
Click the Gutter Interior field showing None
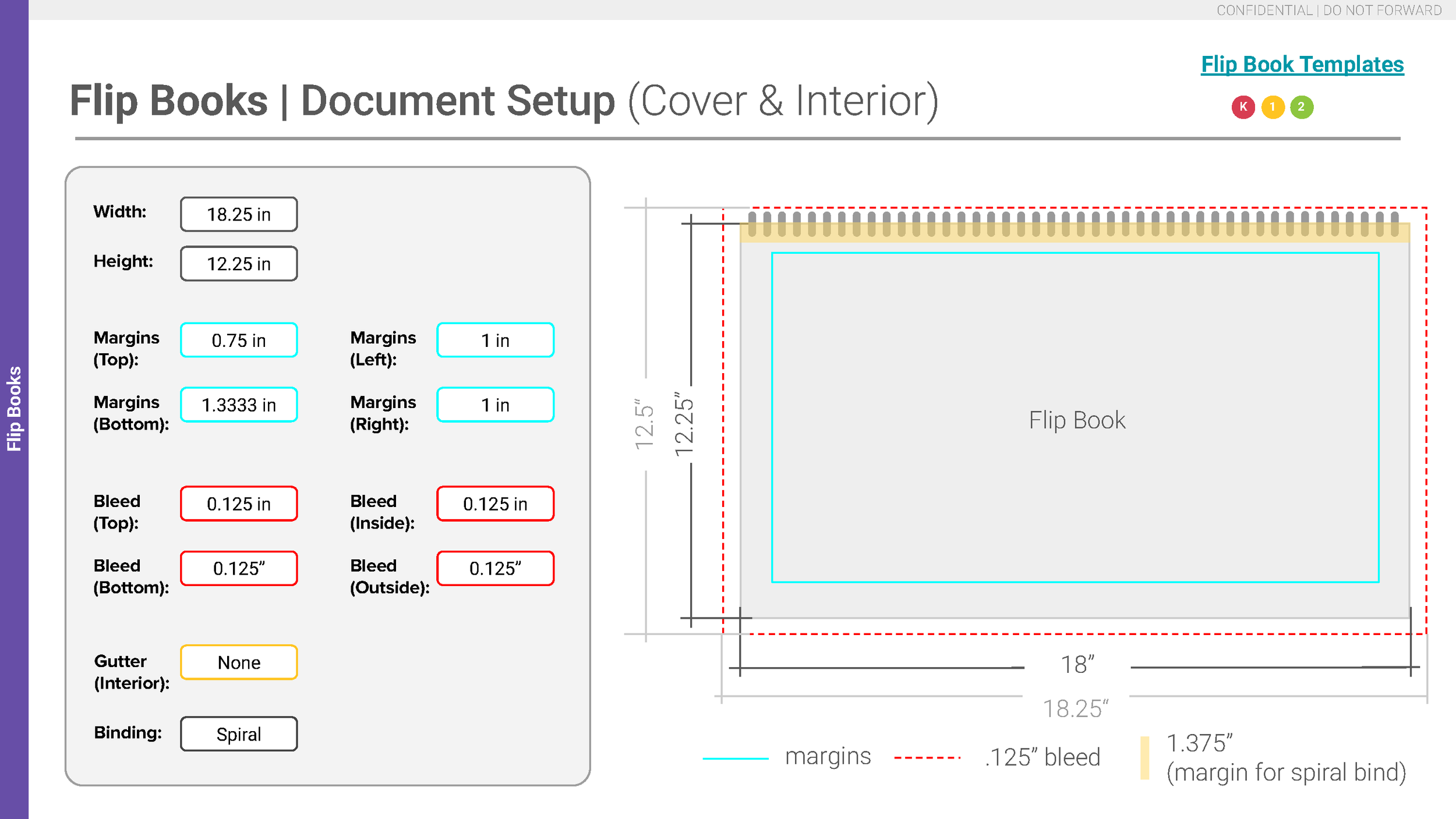pyautogui.click(x=239, y=662)
